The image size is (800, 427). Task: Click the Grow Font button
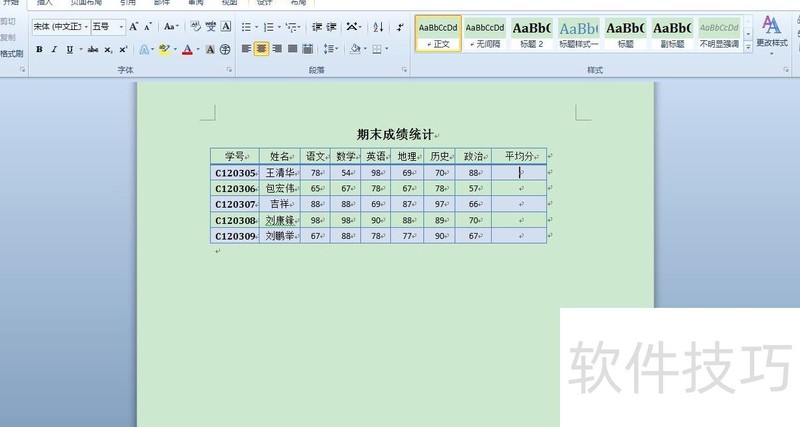coord(133,27)
